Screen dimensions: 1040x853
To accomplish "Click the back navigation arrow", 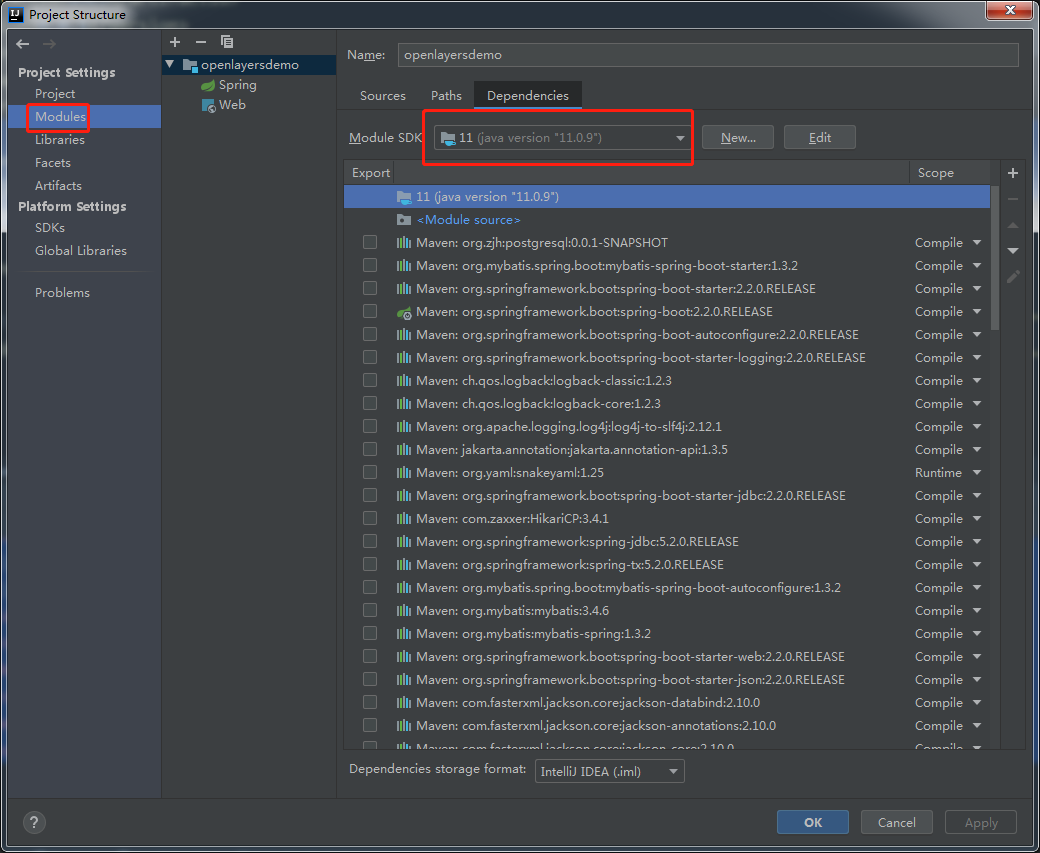I will click(x=23, y=44).
